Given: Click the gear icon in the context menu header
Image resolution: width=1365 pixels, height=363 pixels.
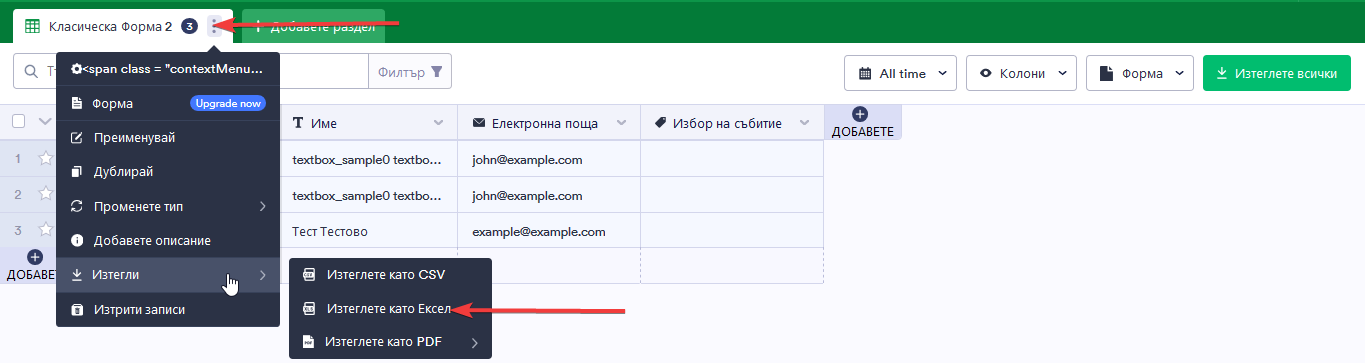Looking at the screenshot, I should coord(75,70).
